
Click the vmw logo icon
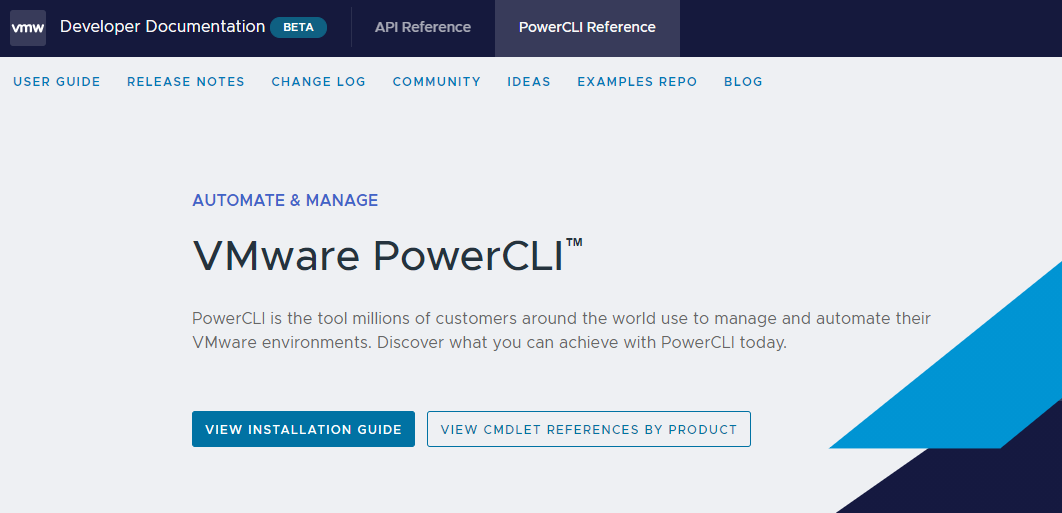[28, 28]
